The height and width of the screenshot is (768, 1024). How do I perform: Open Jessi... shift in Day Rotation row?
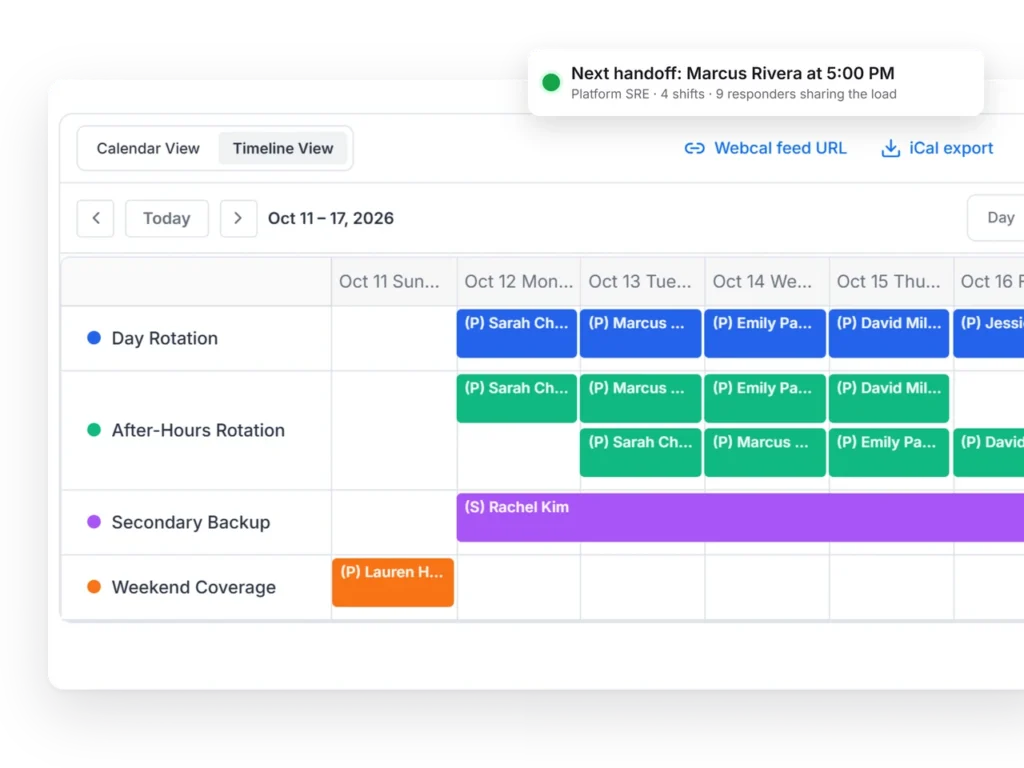[989, 333]
